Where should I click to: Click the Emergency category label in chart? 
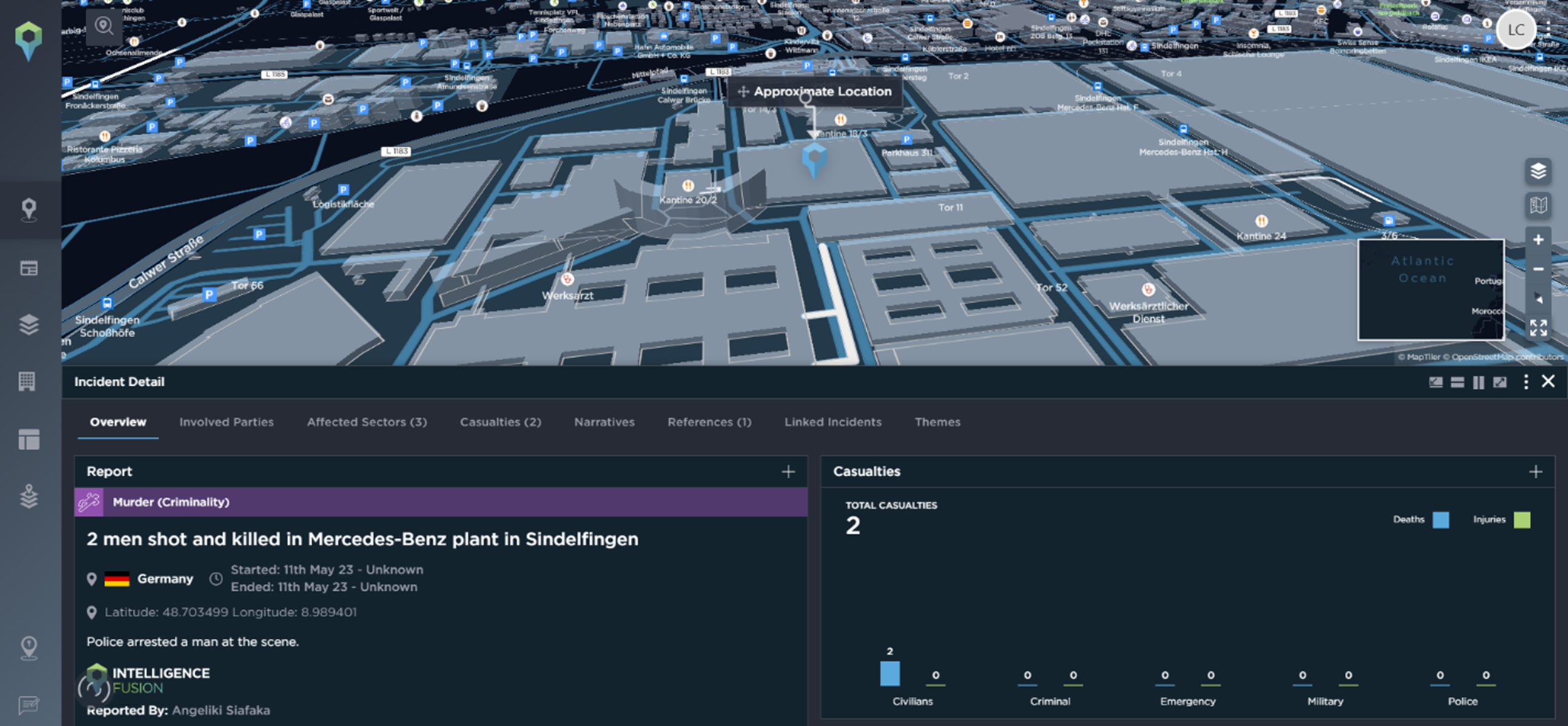coord(1188,701)
